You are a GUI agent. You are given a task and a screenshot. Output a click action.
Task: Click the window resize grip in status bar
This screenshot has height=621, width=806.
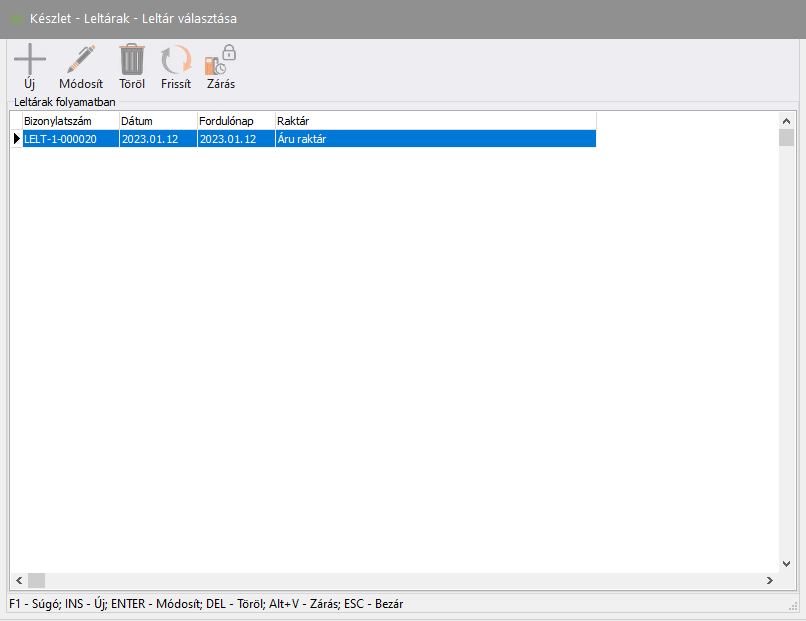[x=794, y=605]
